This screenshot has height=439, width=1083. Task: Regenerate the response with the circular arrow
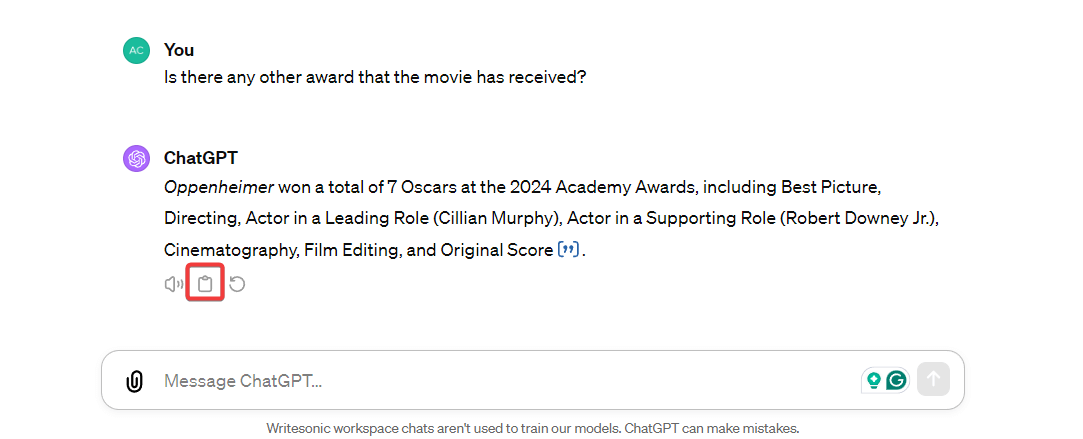[x=237, y=284]
